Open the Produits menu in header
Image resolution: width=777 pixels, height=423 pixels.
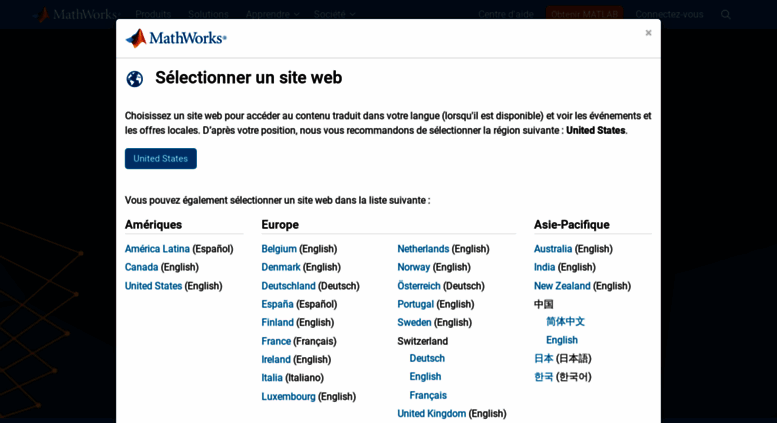153,14
